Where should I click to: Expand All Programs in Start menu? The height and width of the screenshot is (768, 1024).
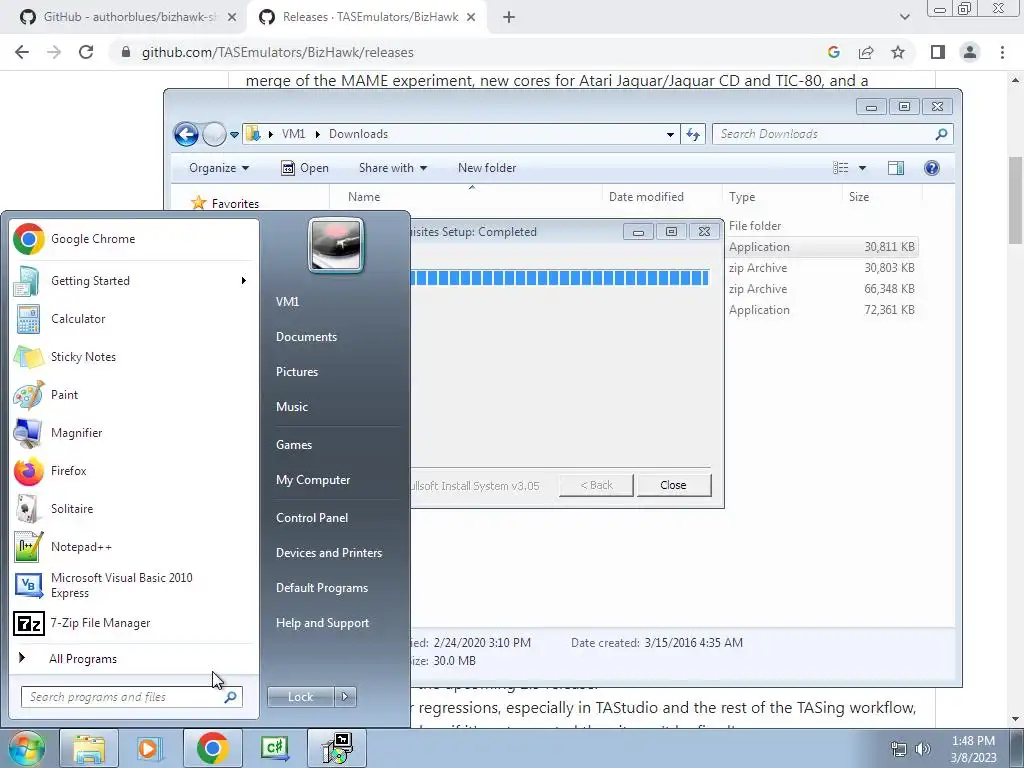point(83,659)
